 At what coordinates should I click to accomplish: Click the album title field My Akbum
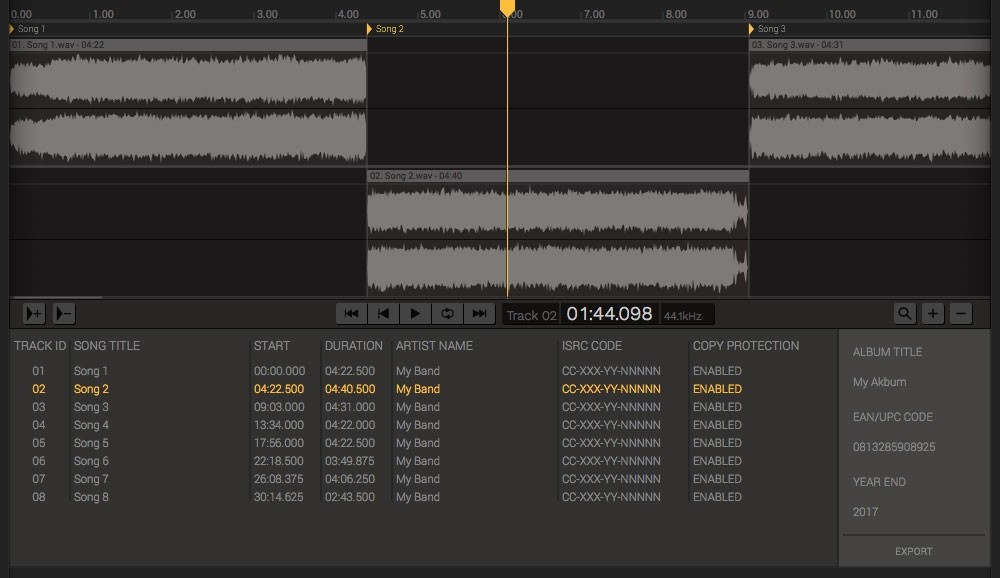[879, 382]
